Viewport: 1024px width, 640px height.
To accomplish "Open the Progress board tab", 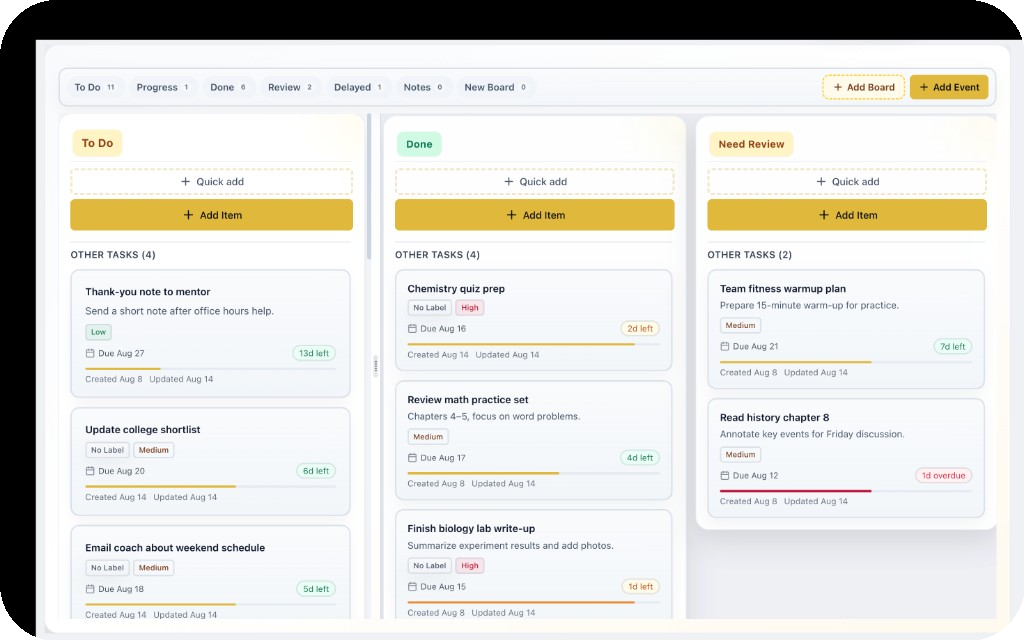I will [162, 87].
